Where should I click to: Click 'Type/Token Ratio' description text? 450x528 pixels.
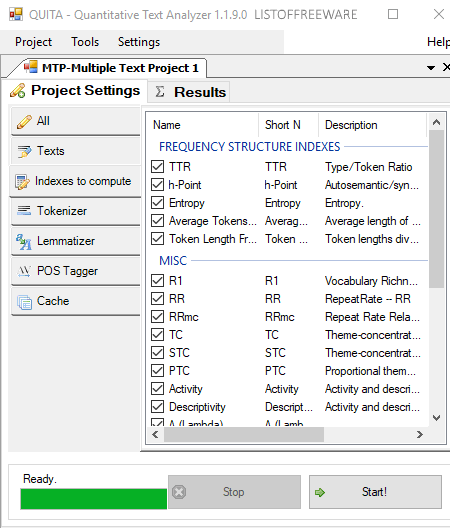click(x=368, y=167)
